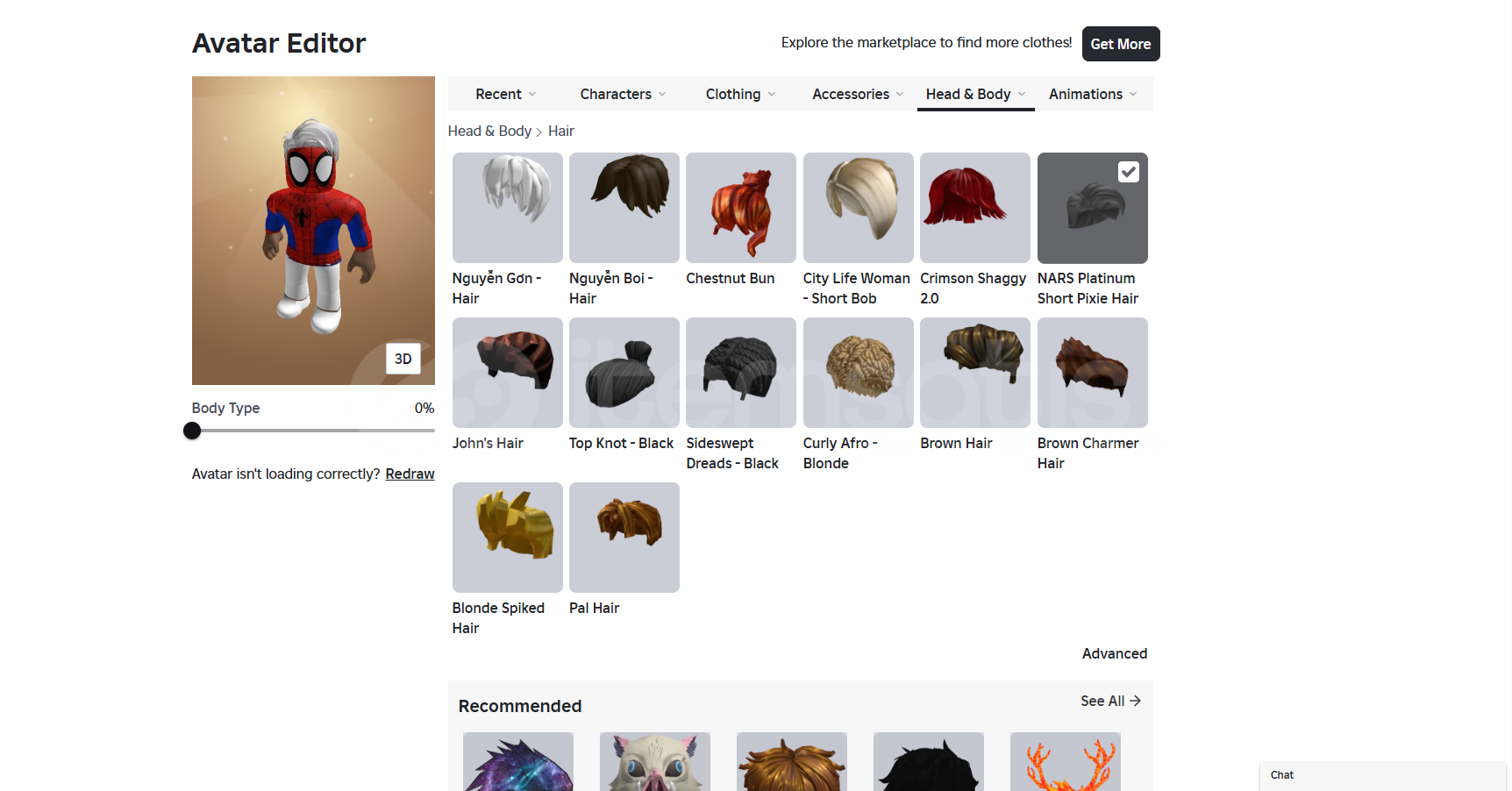The height and width of the screenshot is (791, 1512).
Task: Click the Top Knot - Black name label
Action: [x=621, y=443]
